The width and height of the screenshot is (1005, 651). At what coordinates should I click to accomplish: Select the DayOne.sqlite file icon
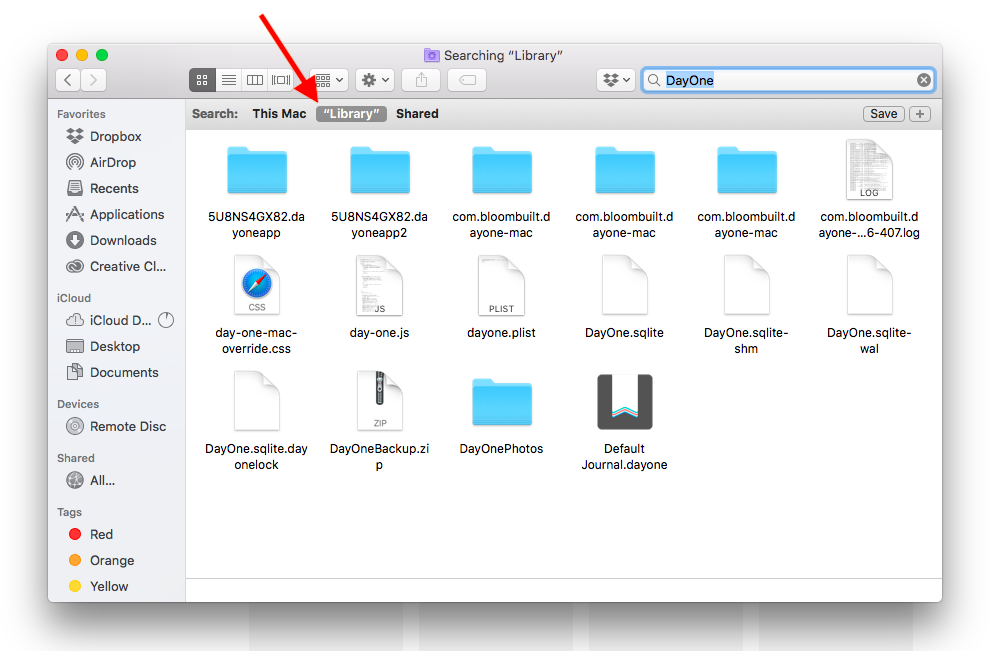[x=624, y=285]
